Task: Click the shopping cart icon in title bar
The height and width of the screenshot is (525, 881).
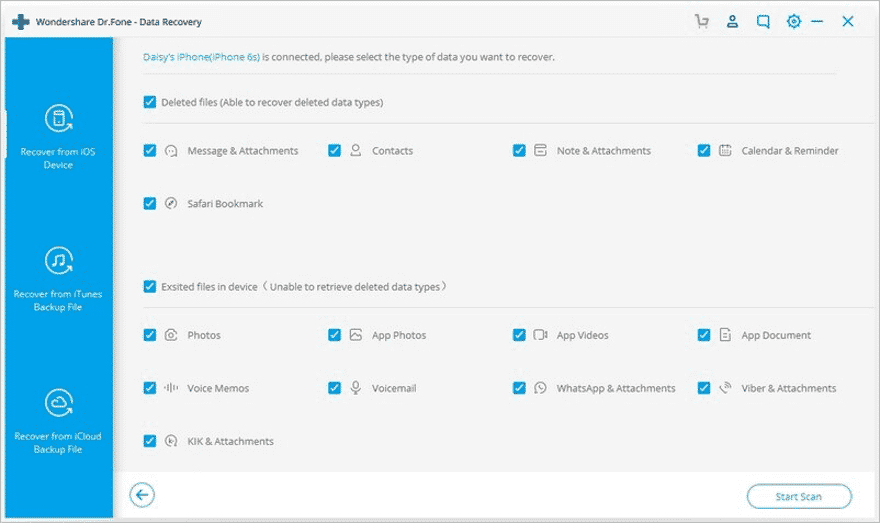Action: [x=703, y=21]
